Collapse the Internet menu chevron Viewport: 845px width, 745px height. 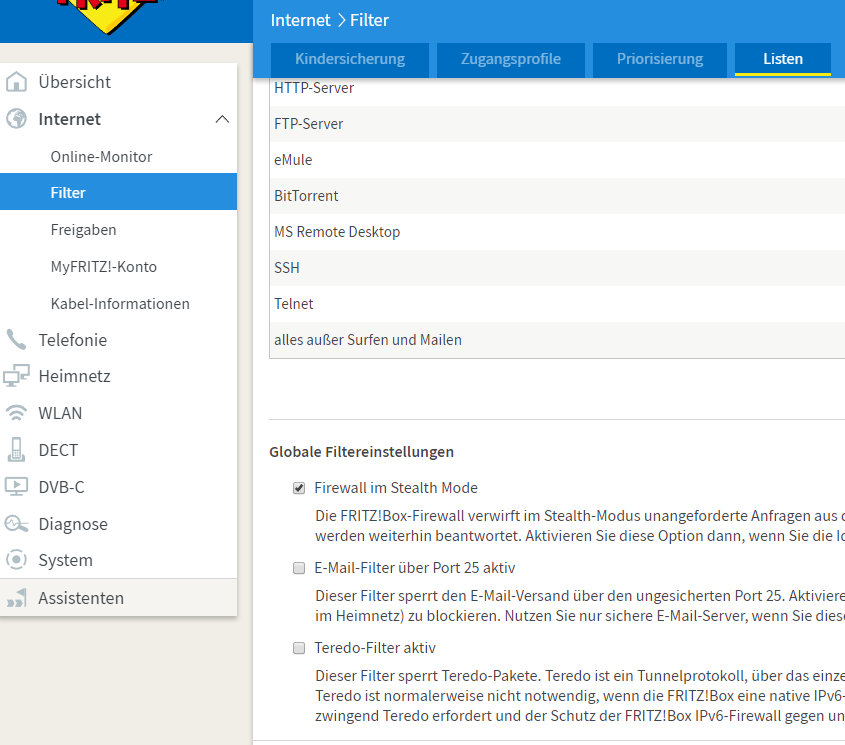point(222,119)
